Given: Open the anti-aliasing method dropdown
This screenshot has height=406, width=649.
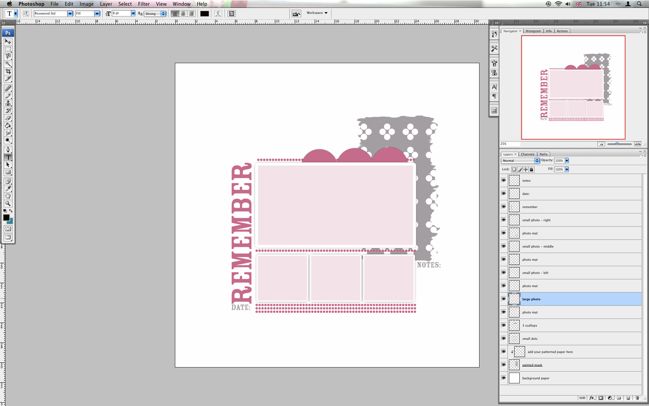Looking at the screenshot, I should tap(163, 14).
